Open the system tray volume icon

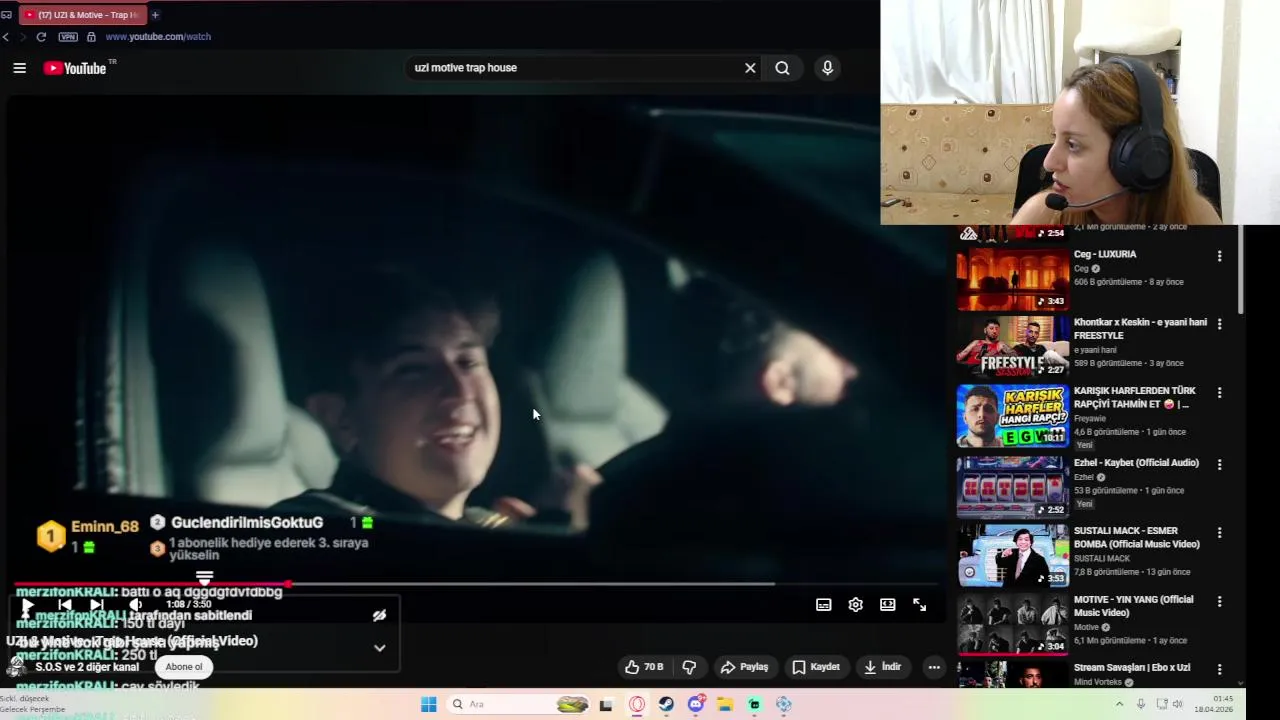1177,704
